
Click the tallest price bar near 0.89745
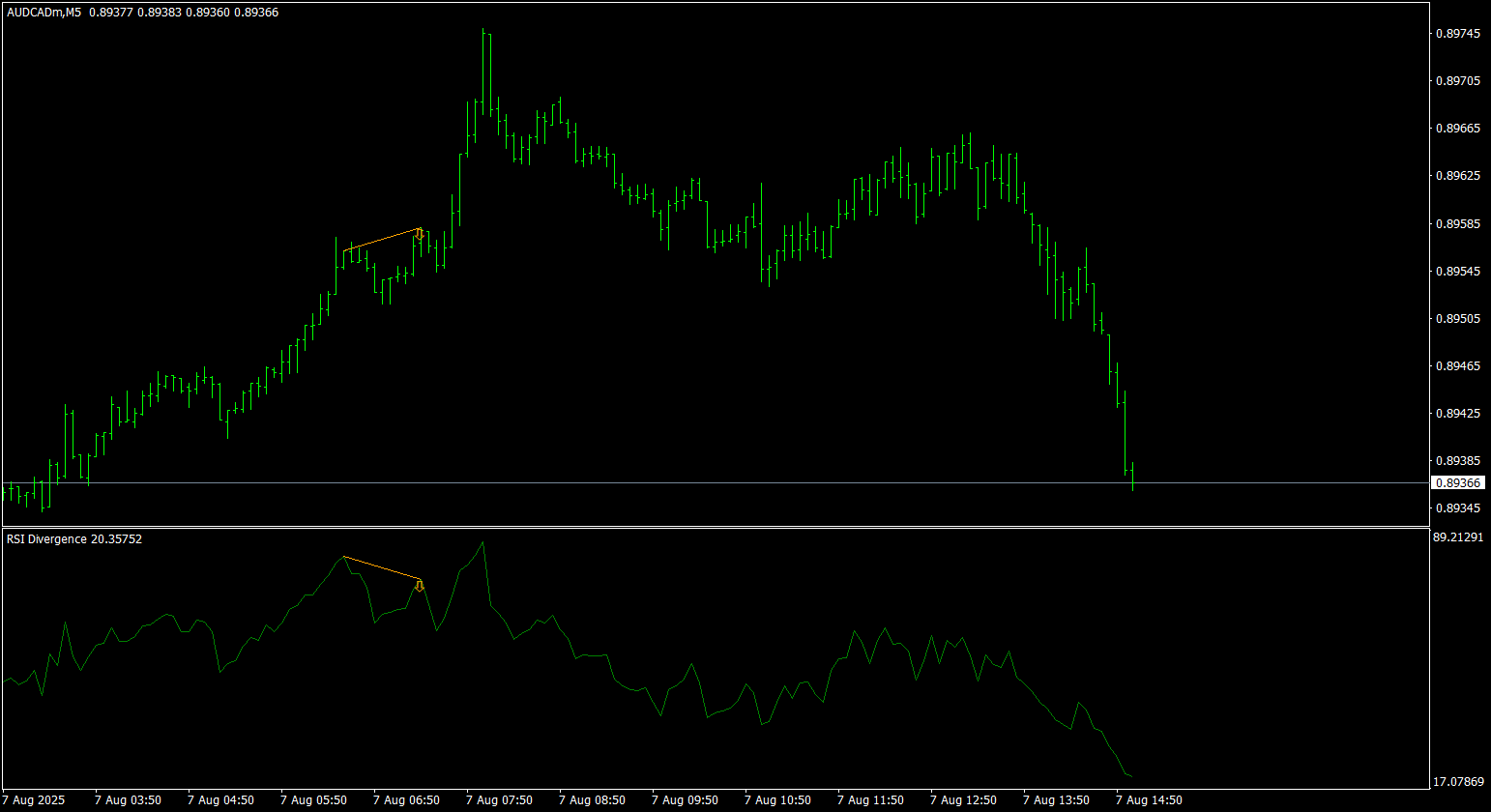[482, 72]
